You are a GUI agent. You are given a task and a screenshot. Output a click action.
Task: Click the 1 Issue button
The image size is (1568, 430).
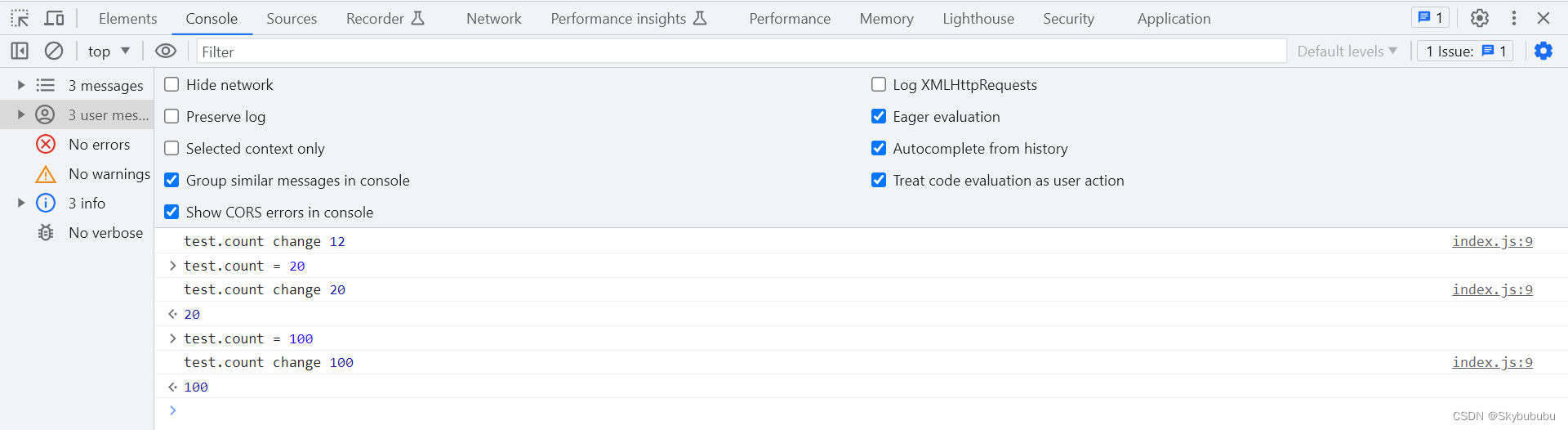coord(1466,52)
